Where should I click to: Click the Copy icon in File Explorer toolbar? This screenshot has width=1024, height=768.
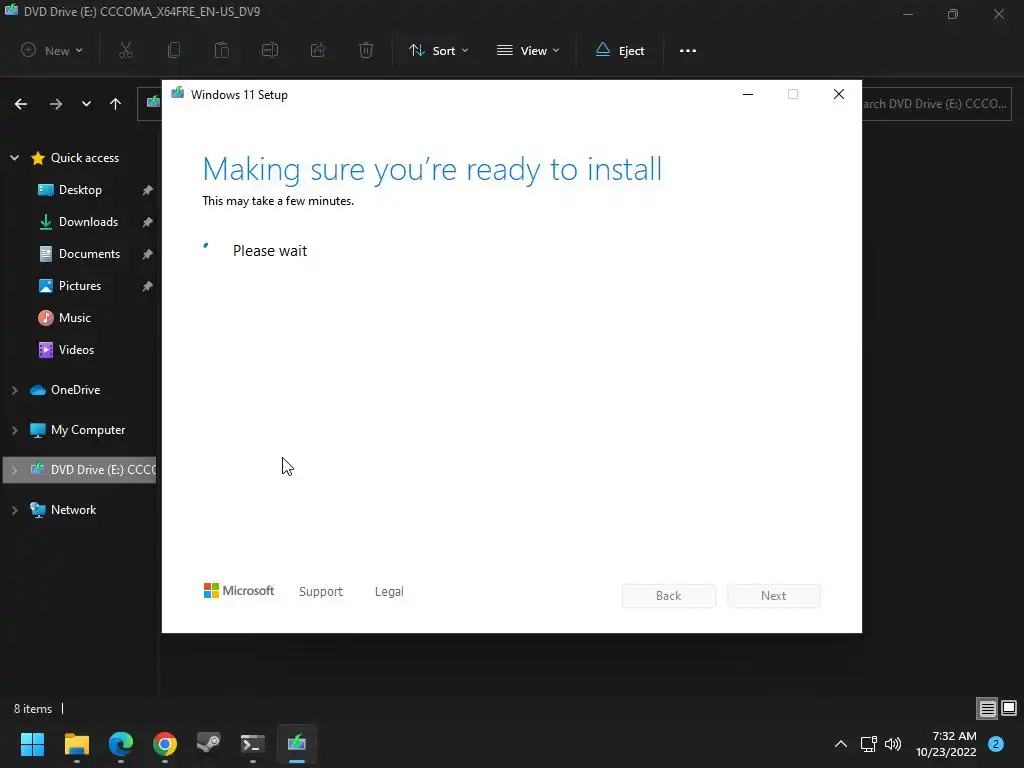point(174,50)
